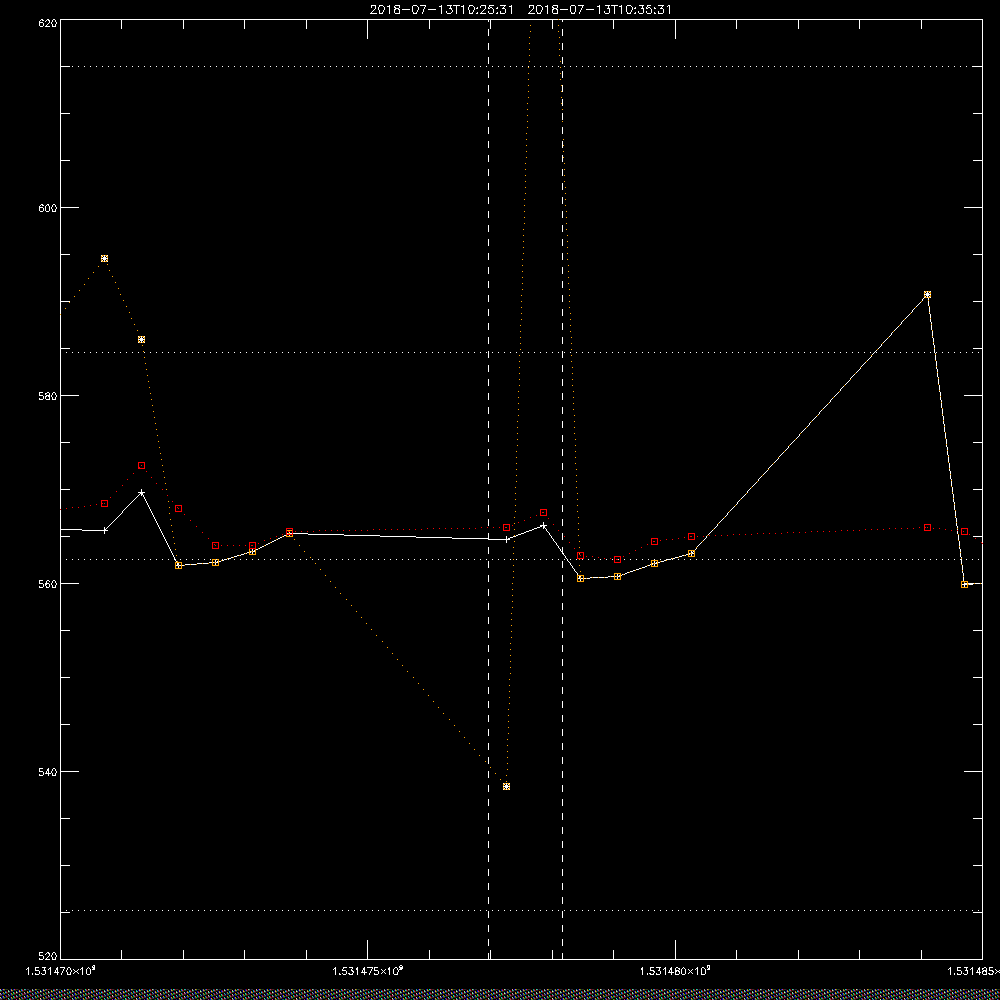This screenshot has width=1000, height=1000.
Task: Pick the white-line peak marker near 591
Action: pyautogui.click(x=927, y=295)
